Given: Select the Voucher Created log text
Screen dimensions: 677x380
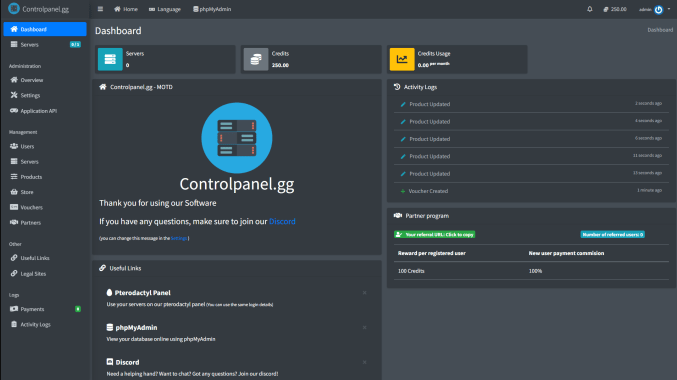Looking at the screenshot, I should coord(428,191).
